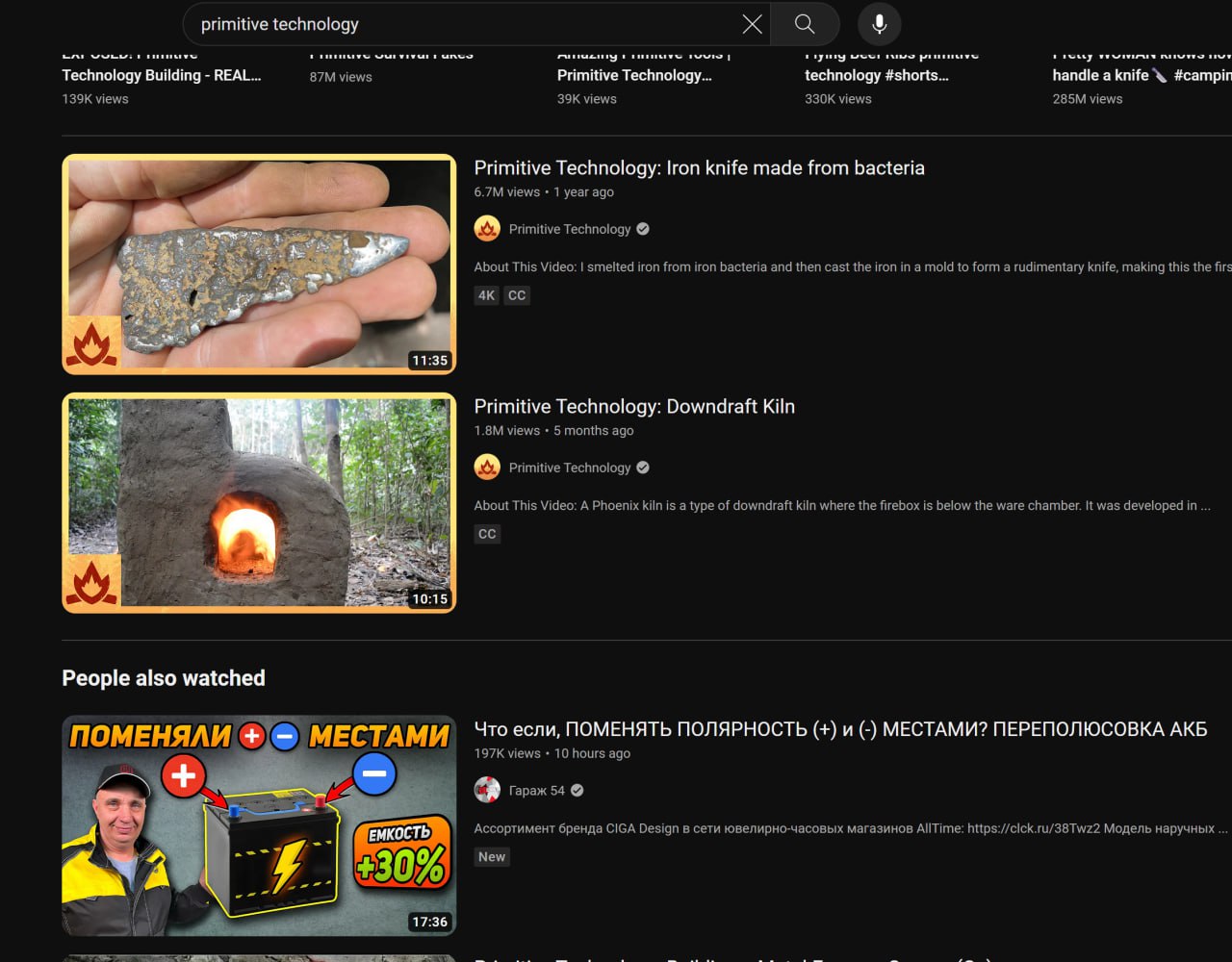Click the 4K badge on Iron knife video
This screenshot has width=1232, height=962.
(486, 295)
